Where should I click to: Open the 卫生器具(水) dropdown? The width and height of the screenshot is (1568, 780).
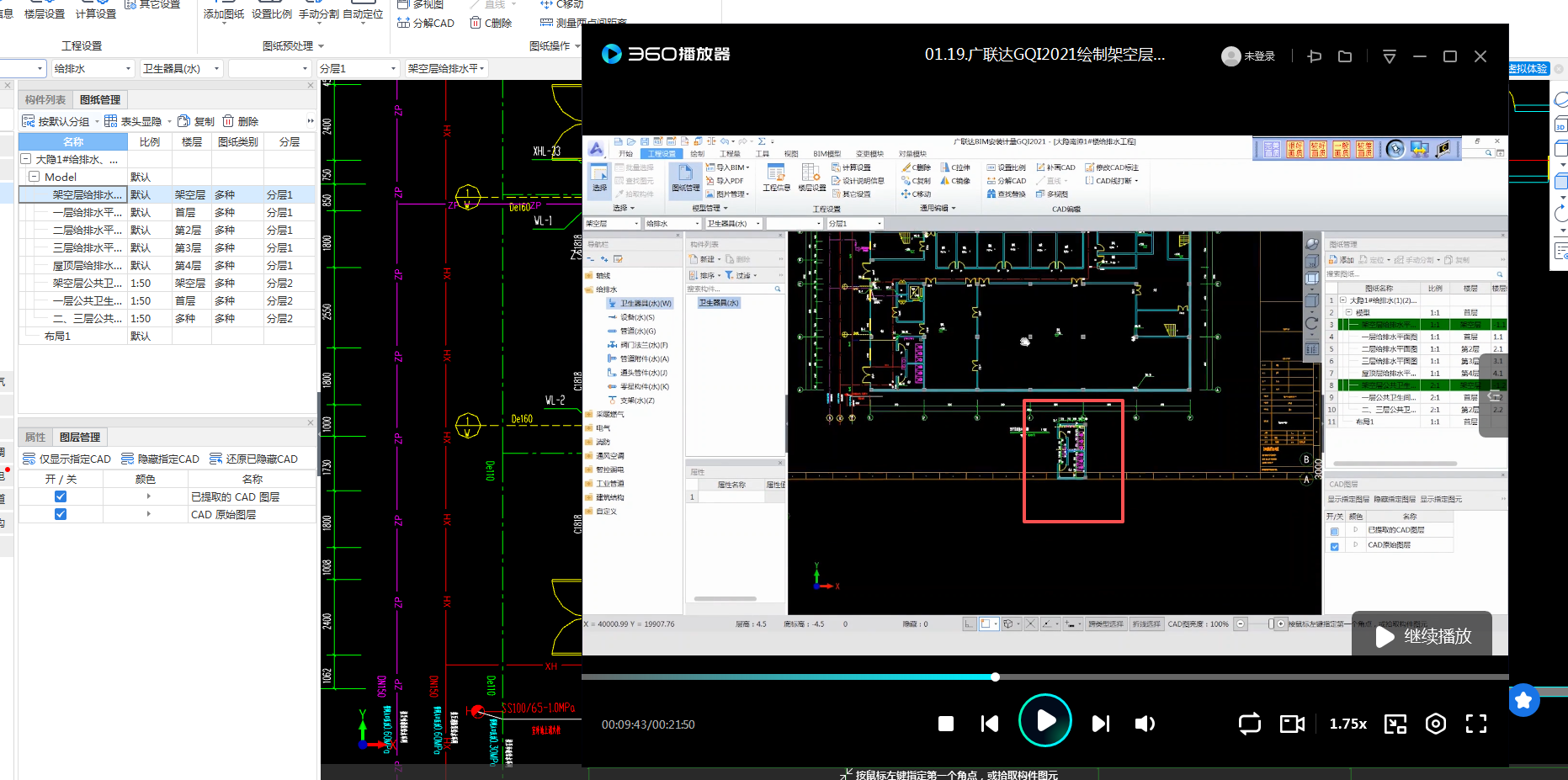pyautogui.click(x=216, y=69)
